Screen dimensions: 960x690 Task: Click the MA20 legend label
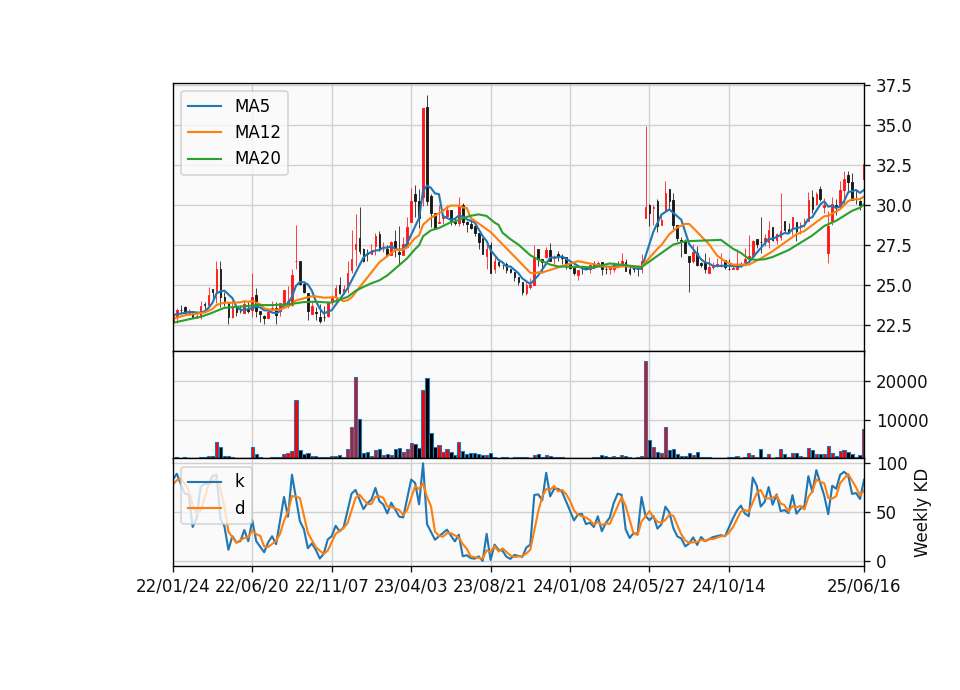pos(258,158)
